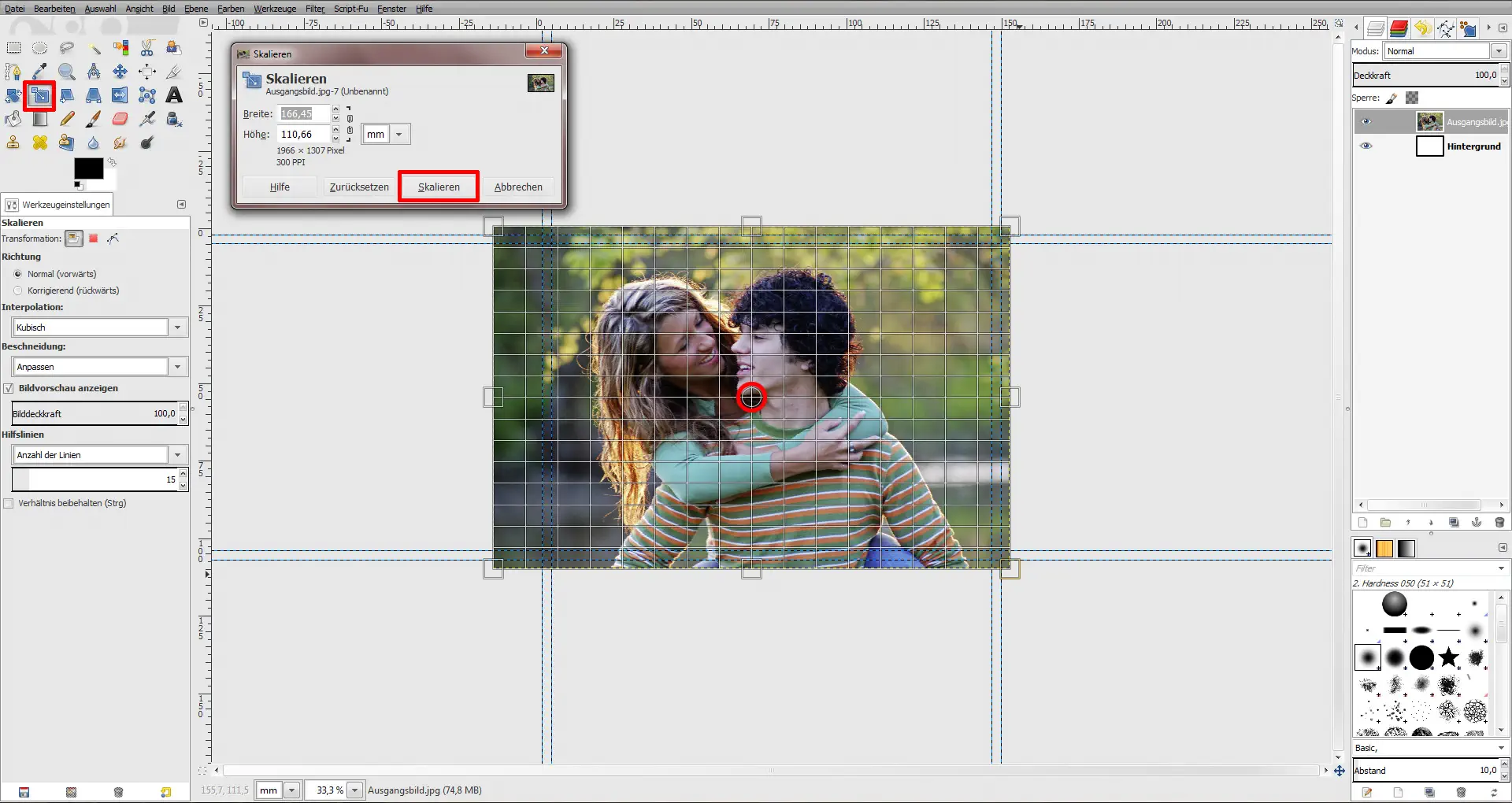Open the Filter menu
The image size is (1512, 803).
(314, 9)
